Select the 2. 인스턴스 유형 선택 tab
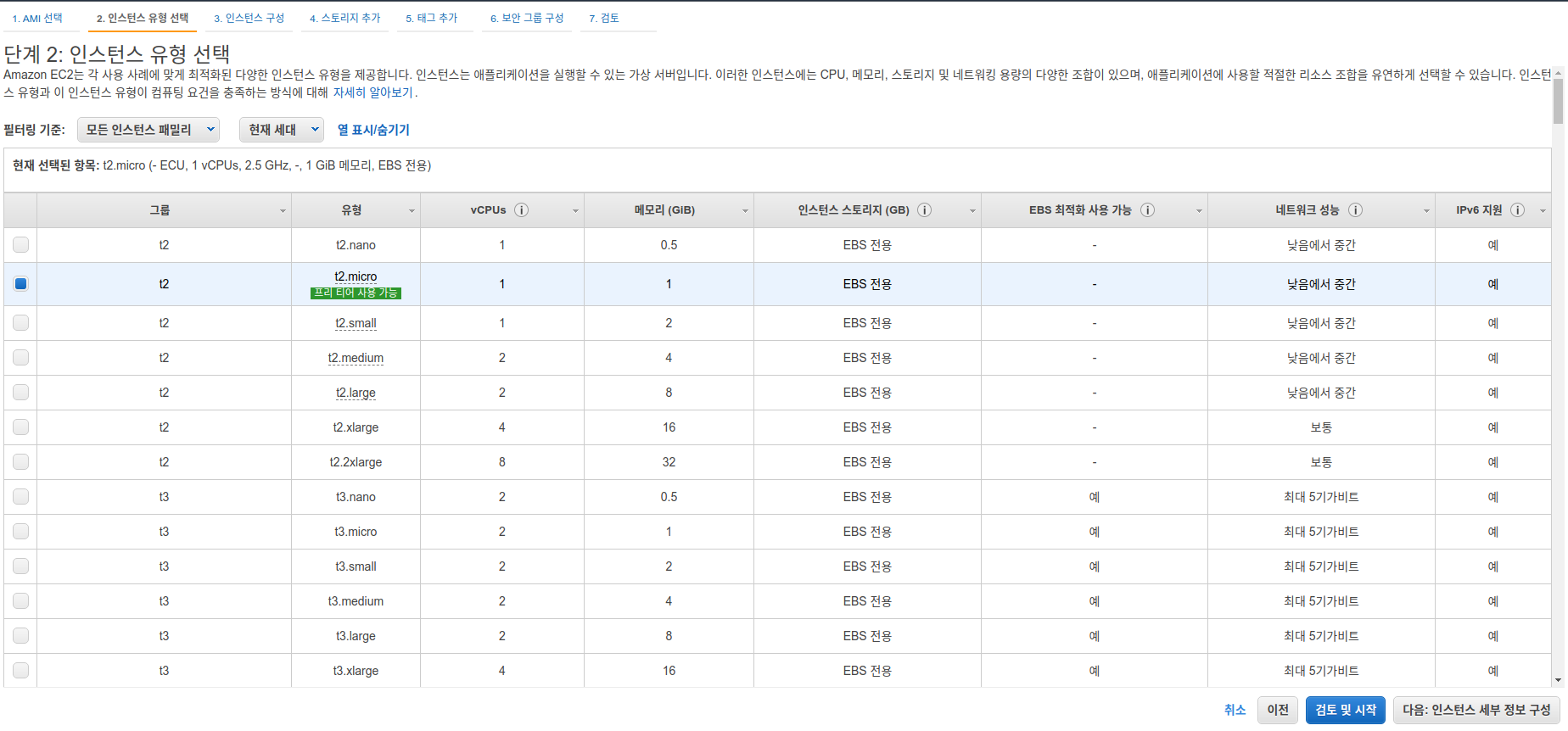The width and height of the screenshot is (1568, 731). [x=143, y=18]
